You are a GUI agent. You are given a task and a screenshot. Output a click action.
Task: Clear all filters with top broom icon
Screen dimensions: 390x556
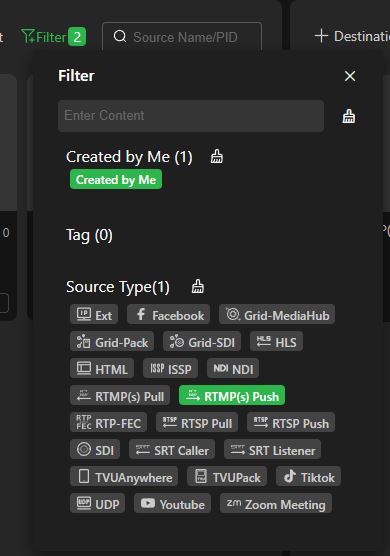click(x=349, y=116)
